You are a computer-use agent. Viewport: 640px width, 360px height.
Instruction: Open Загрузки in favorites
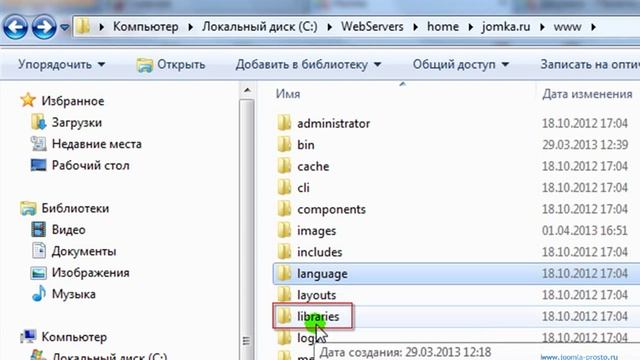[77, 122]
